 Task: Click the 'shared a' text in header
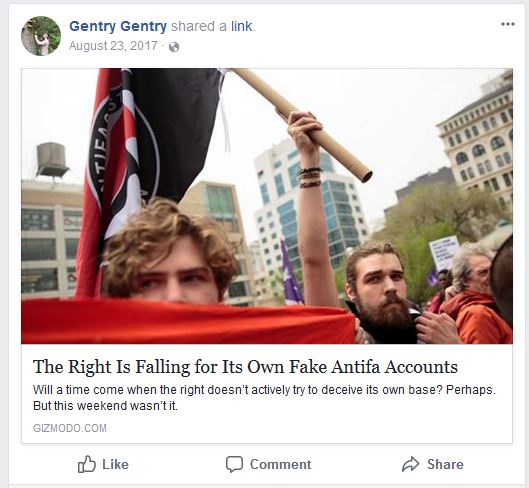(199, 26)
